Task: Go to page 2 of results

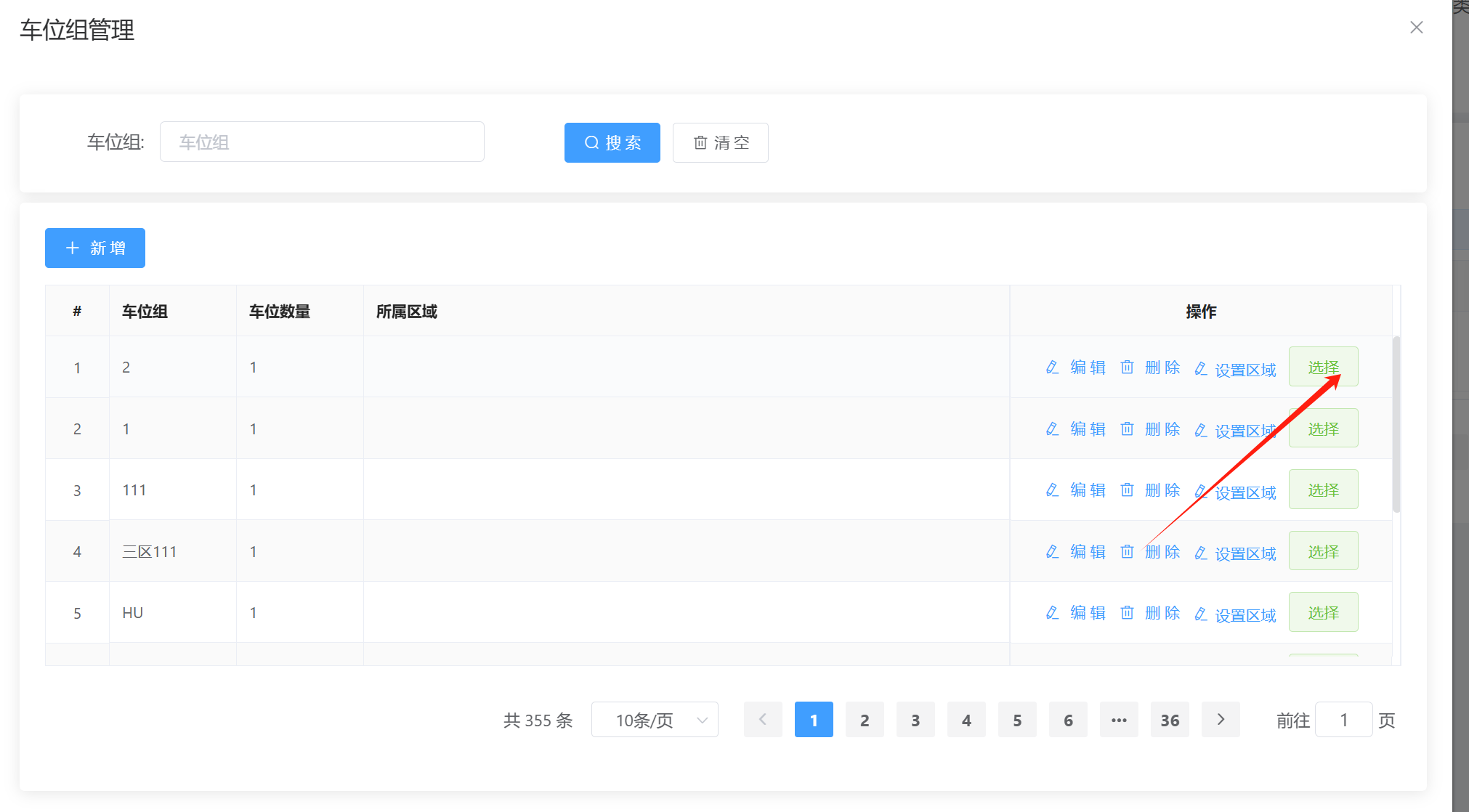Action: (865, 720)
